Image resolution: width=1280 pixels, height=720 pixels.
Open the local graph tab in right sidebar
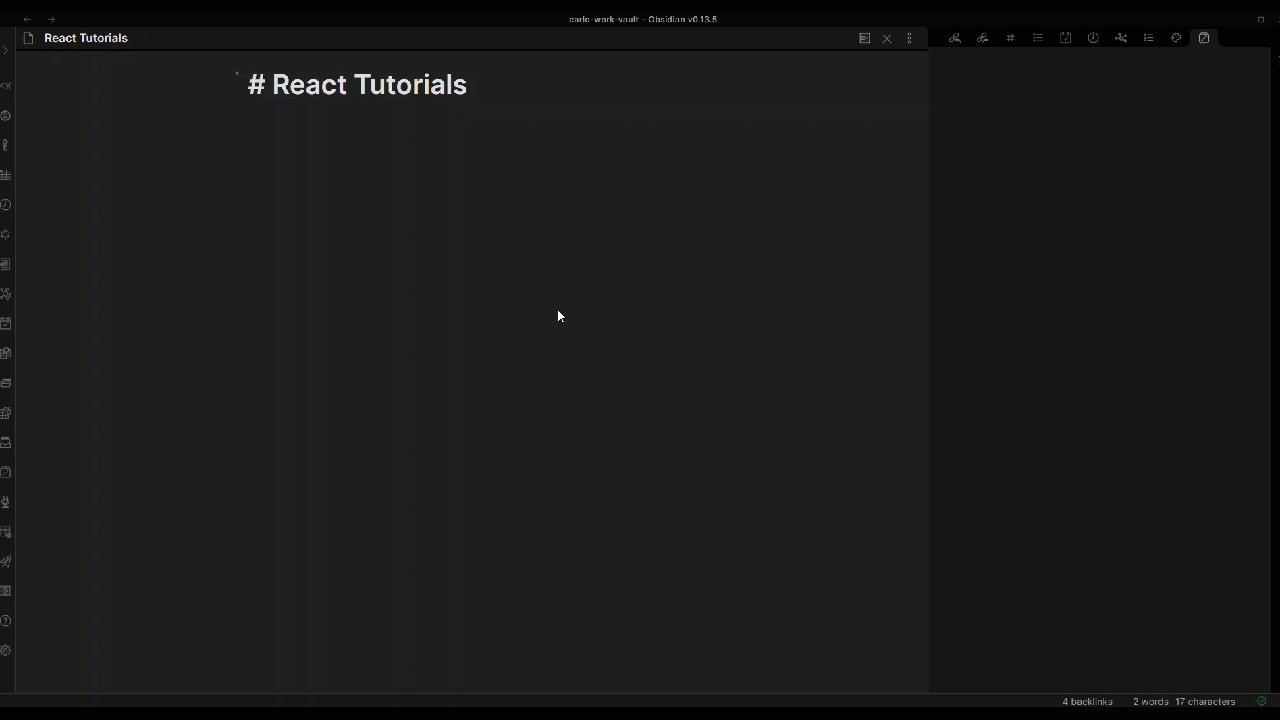click(1121, 38)
